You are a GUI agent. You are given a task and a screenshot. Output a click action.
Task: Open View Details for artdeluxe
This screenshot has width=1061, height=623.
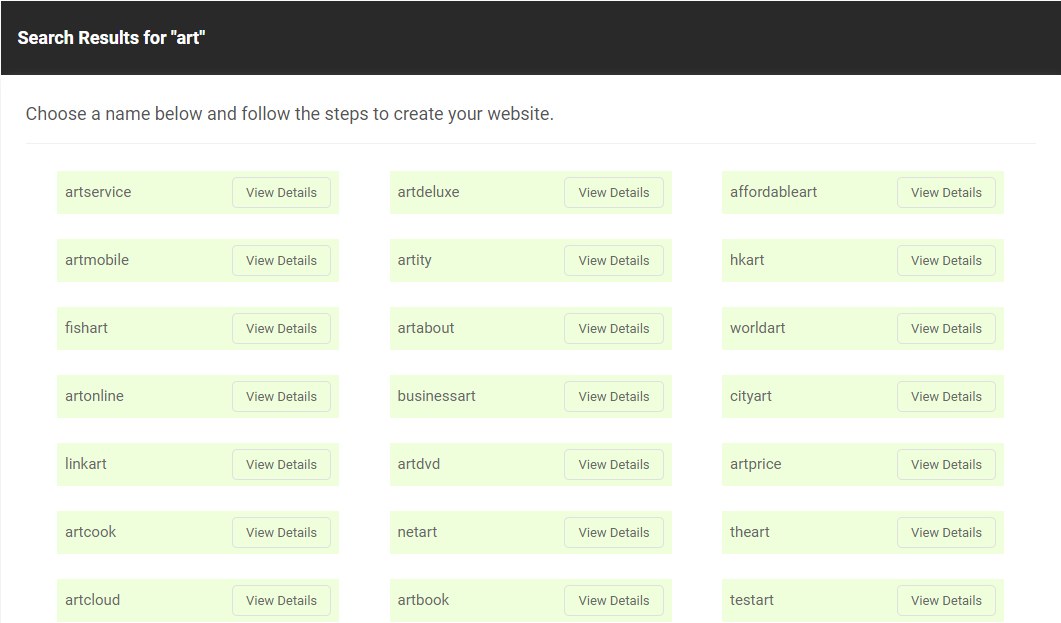[x=614, y=193]
